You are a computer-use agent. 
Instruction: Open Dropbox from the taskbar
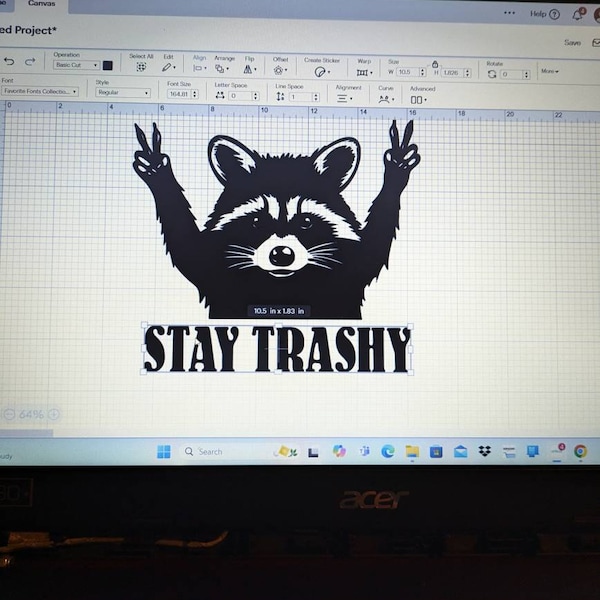pyautogui.click(x=485, y=452)
